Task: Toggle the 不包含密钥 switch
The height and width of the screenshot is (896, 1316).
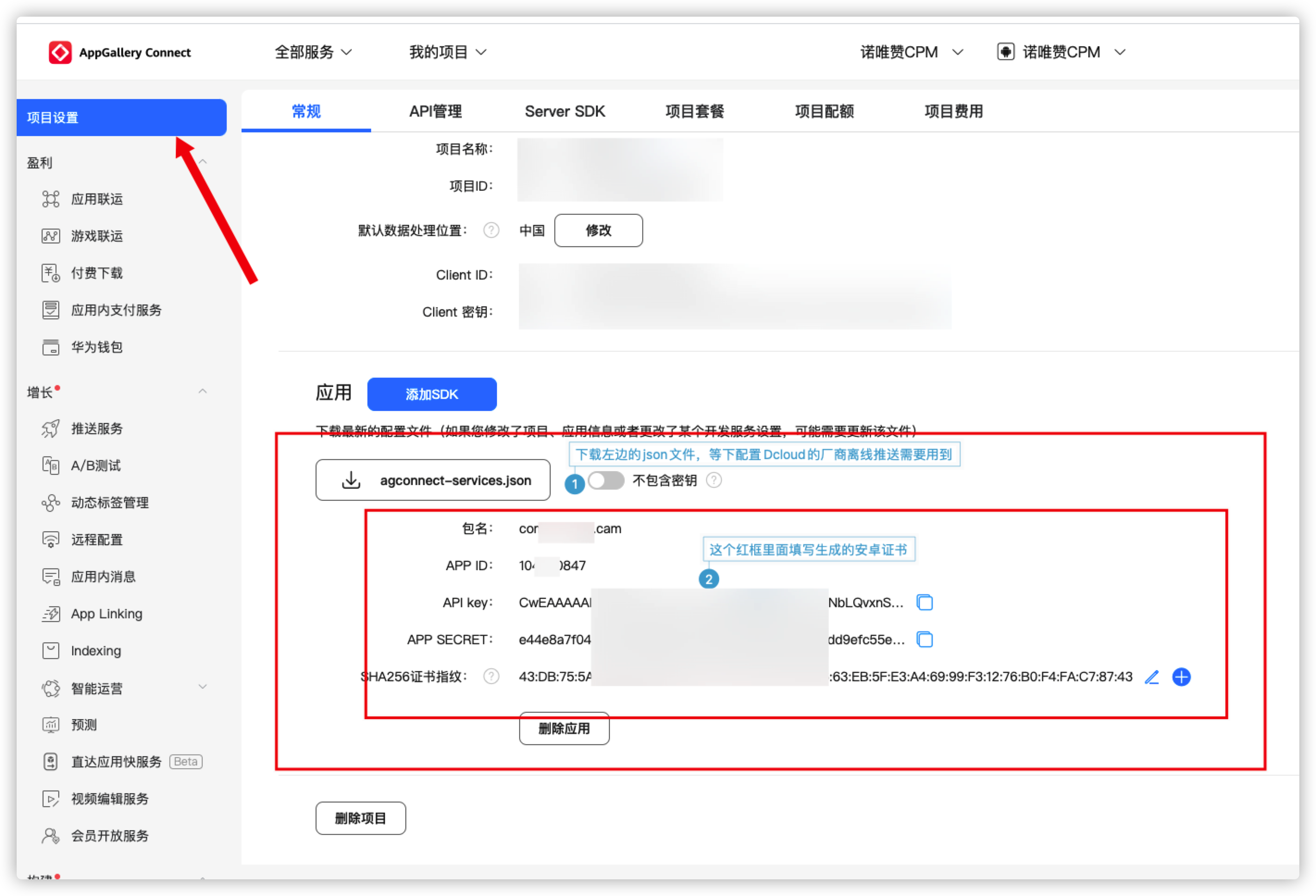Action: [x=605, y=480]
